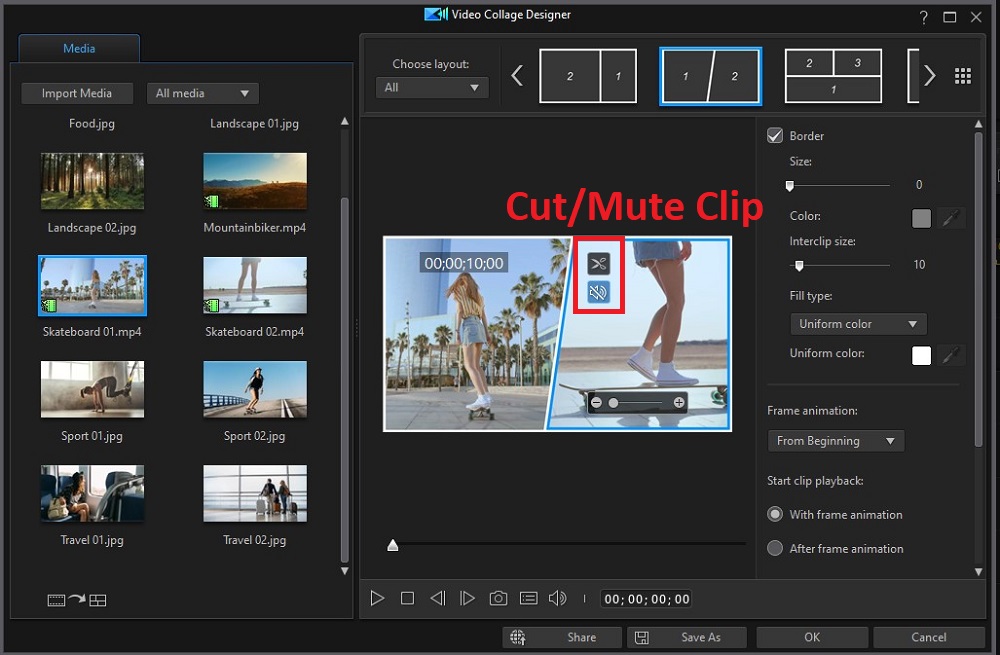Click the volume speaker icon in playback bar
Screen dimensions: 1000x655
coord(558,598)
